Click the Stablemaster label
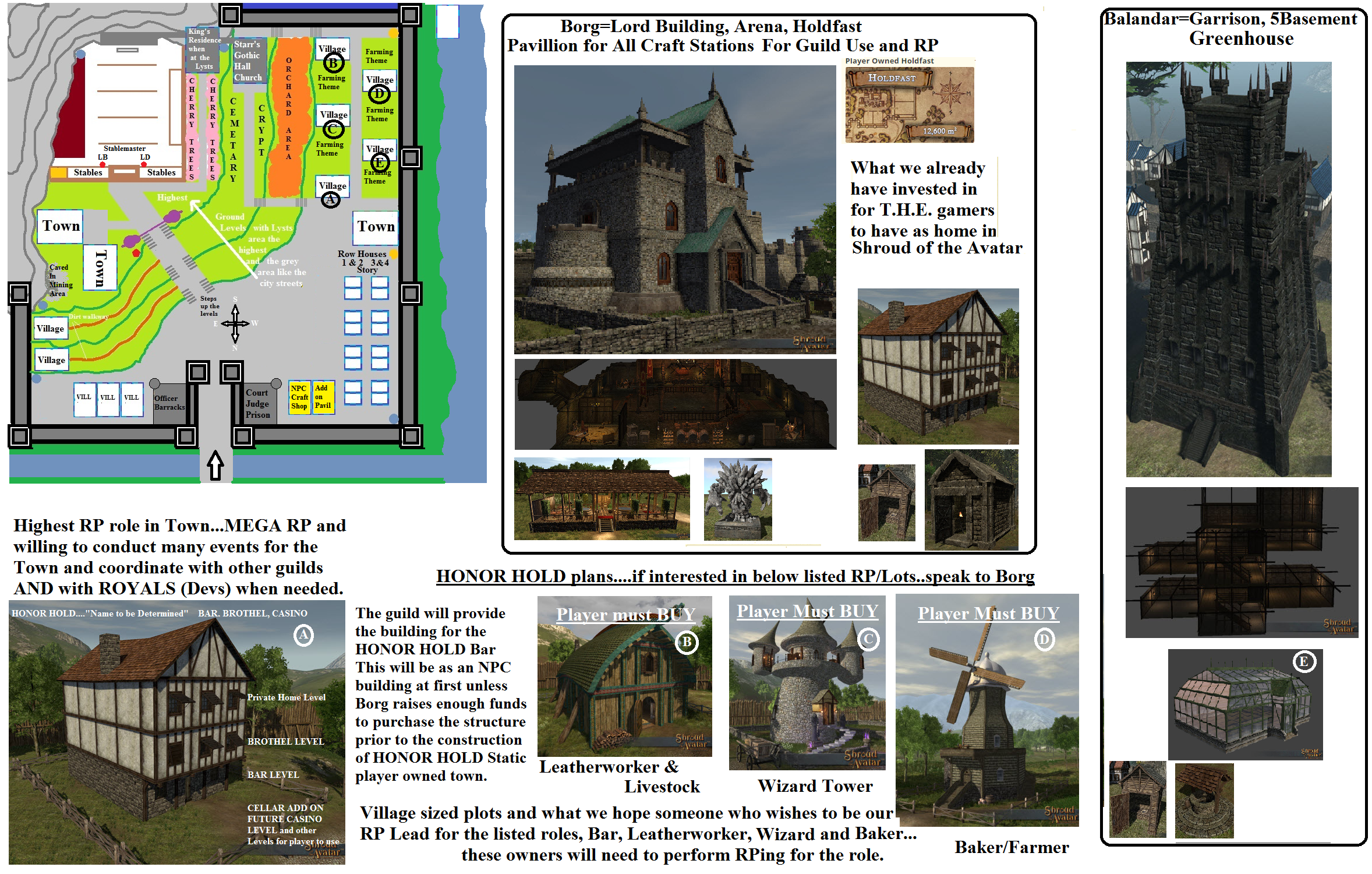This screenshot has width=1372, height=874. tap(125, 149)
